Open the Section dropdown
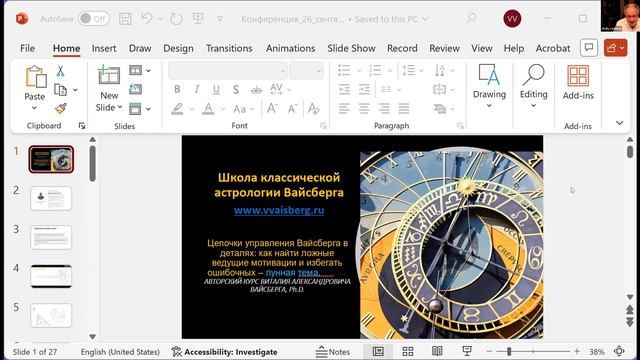Image resolution: width=640 pixels, height=360 pixels. coord(140,109)
